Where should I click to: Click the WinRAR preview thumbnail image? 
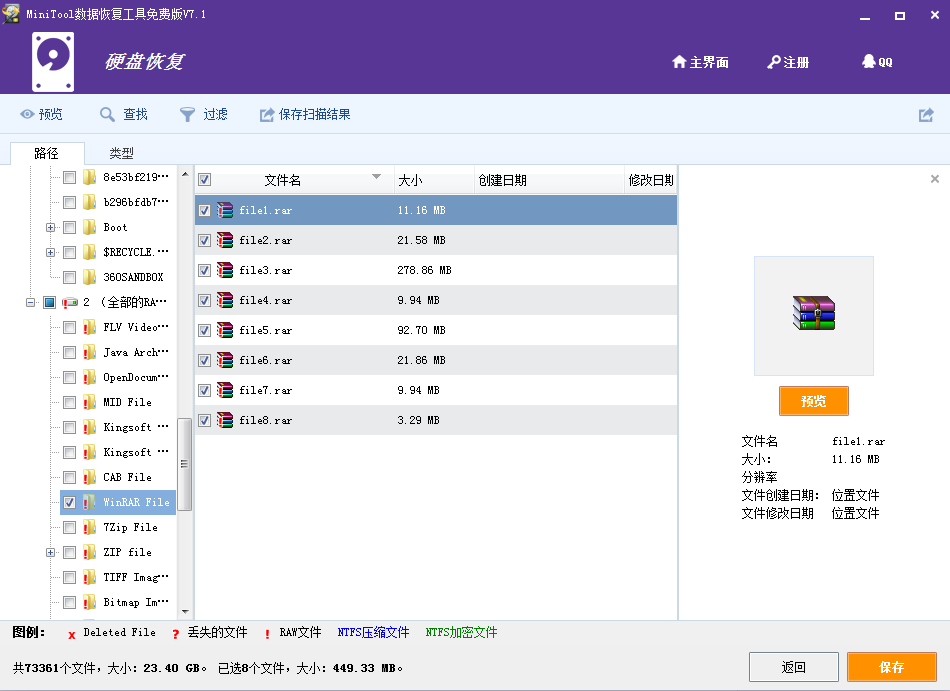tap(814, 312)
